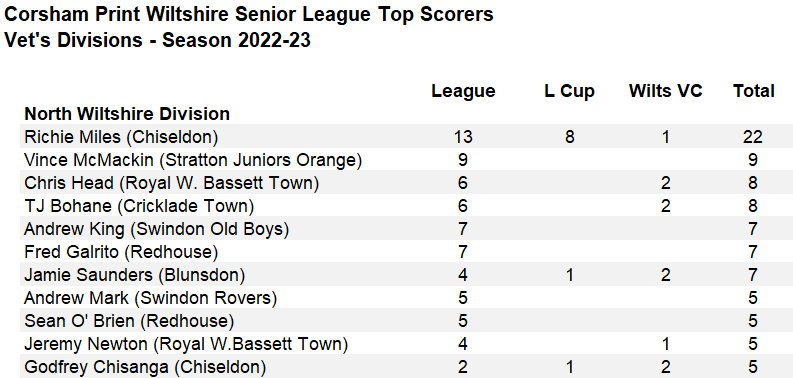Click the Wilts VC column header

[x=666, y=91]
